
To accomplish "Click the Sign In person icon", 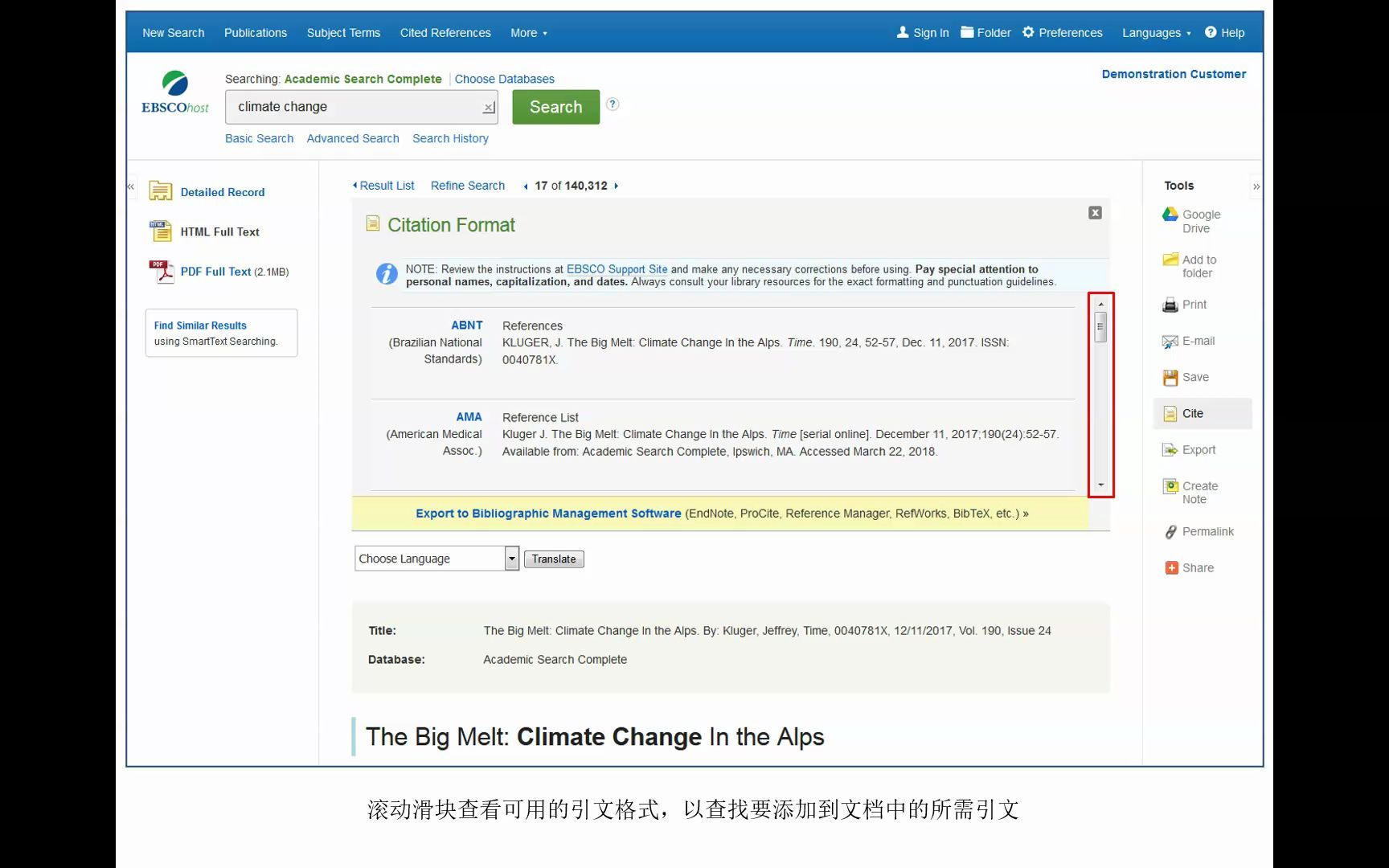I will click(903, 32).
